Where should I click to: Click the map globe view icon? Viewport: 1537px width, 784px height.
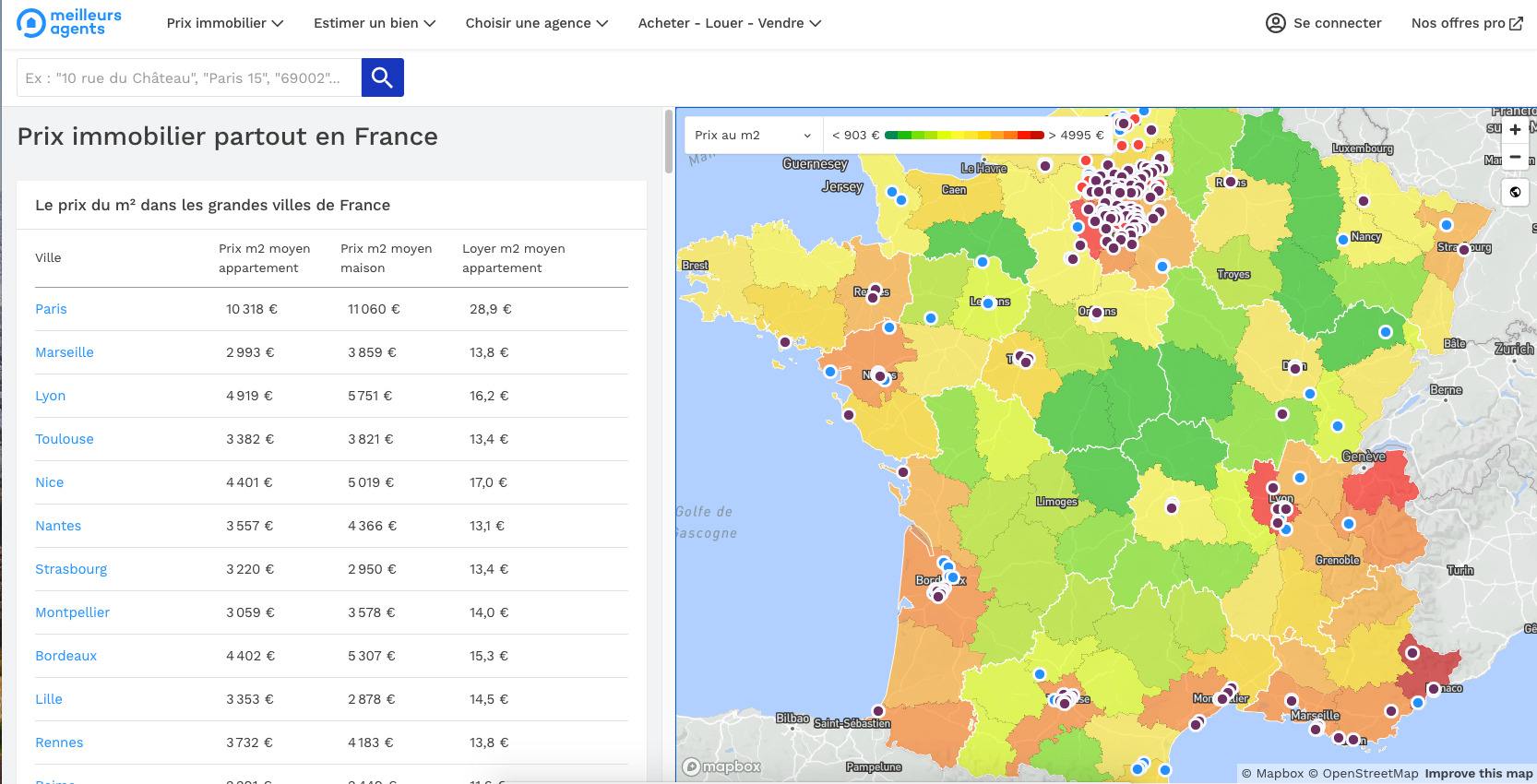[1515, 192]
